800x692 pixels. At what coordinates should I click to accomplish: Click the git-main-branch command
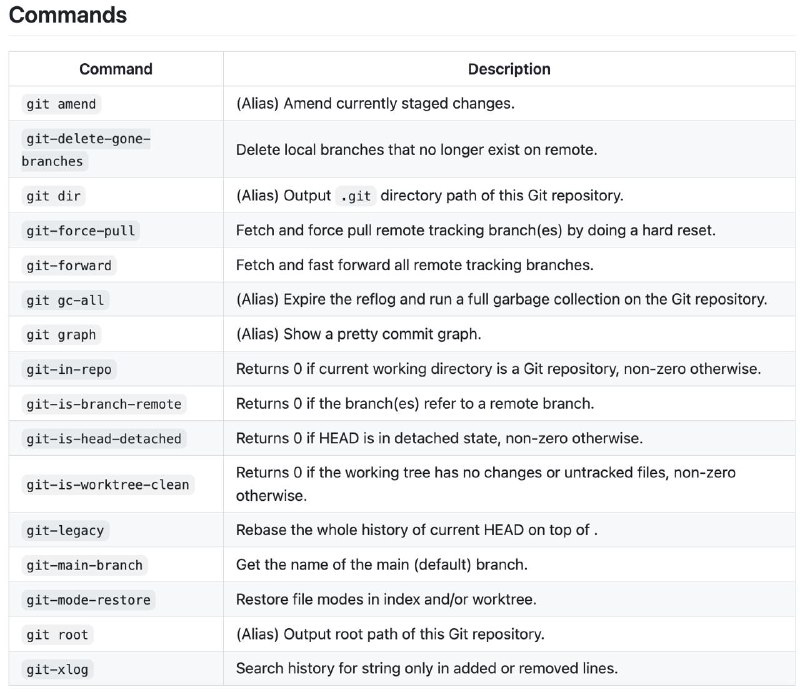pyautogui.click(x=85, y=565)
